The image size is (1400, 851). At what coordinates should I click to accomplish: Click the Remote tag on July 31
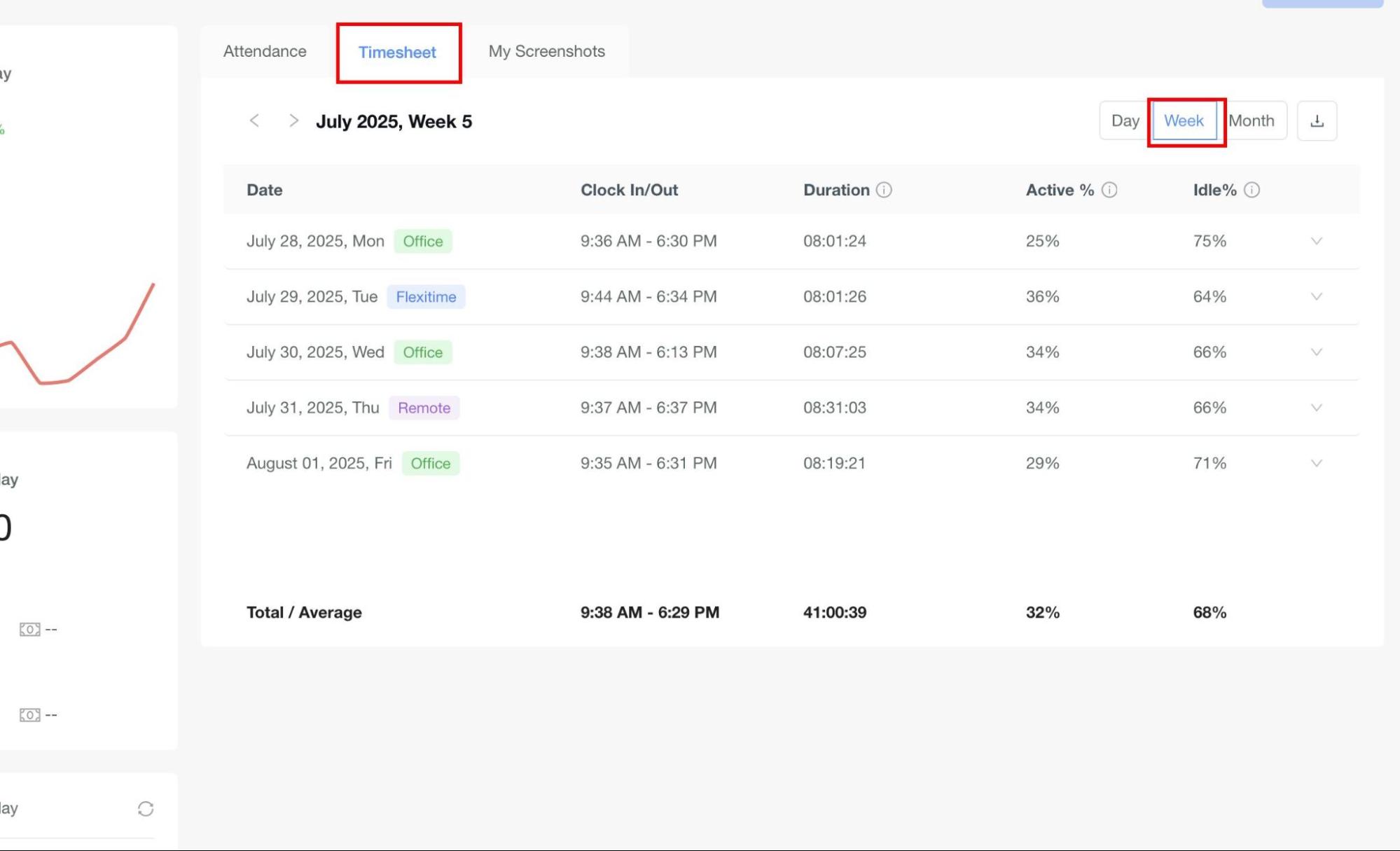click(x=424, y=408)
